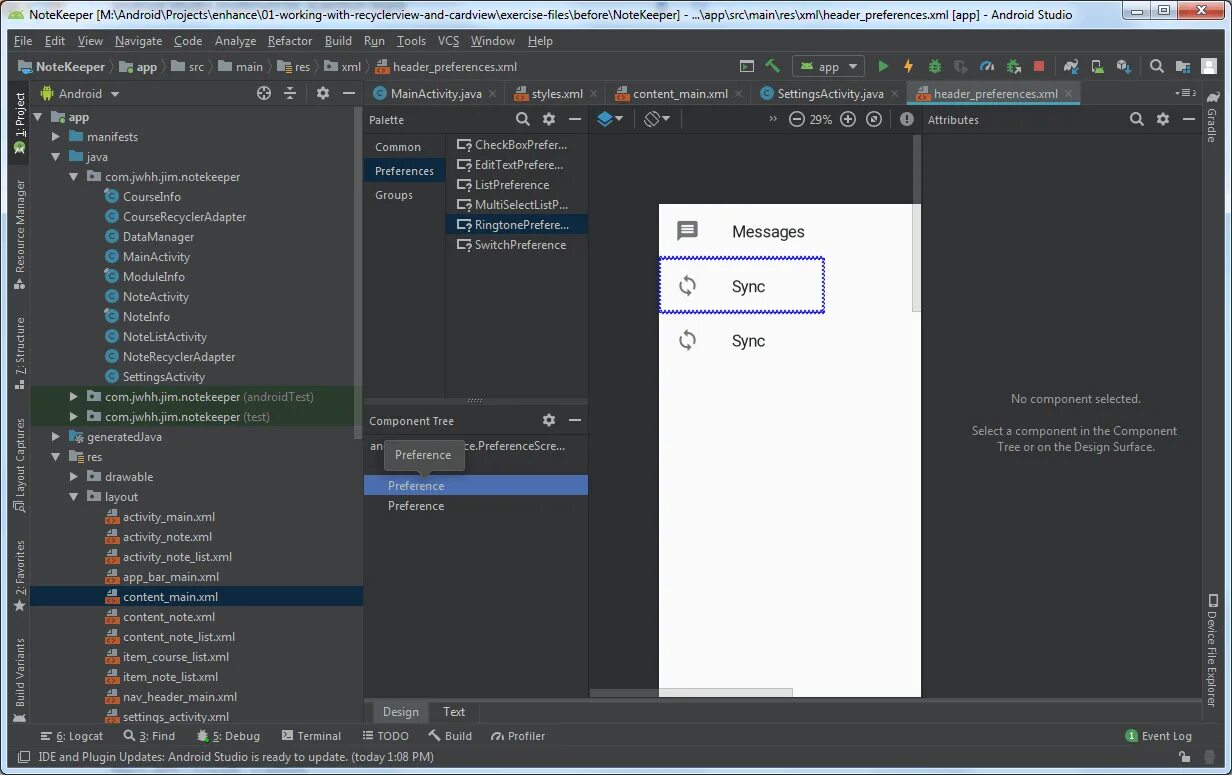Search attributes with magnifier icon
The height and width of the screenshot is (775, 1232).
click(1136, 119)
